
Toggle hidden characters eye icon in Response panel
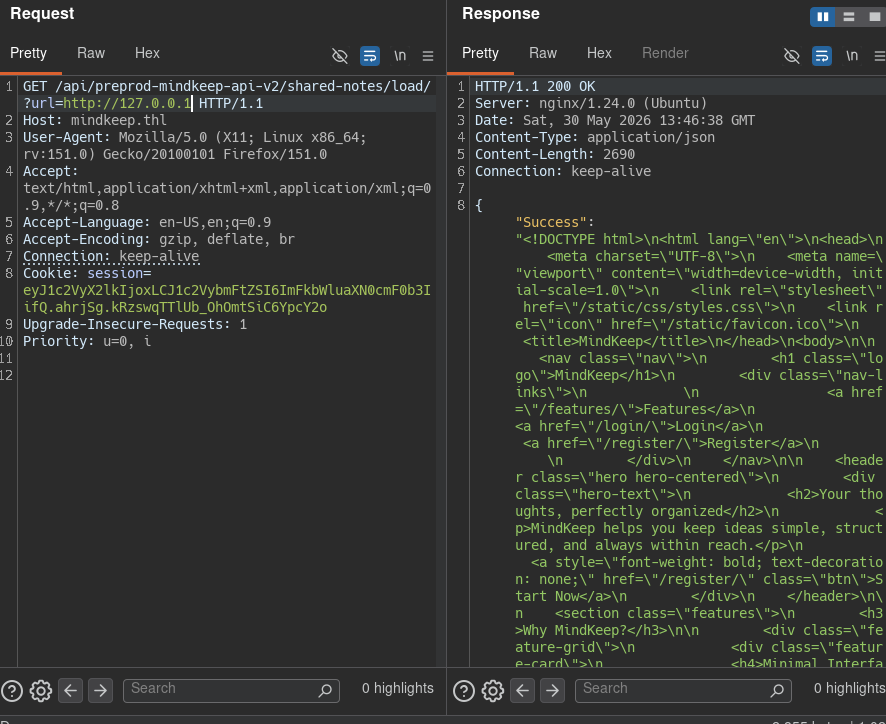[x=792, y=56]
